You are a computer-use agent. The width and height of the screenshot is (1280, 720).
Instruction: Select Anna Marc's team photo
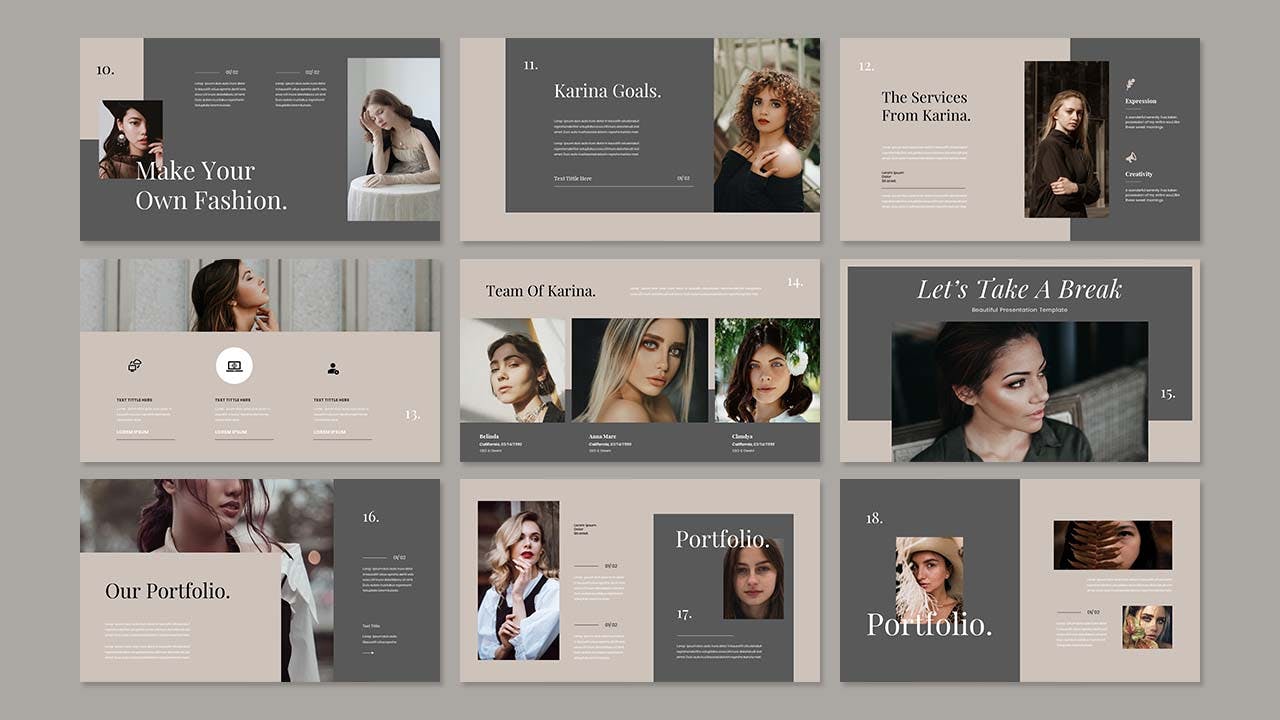tap(639, 370)
